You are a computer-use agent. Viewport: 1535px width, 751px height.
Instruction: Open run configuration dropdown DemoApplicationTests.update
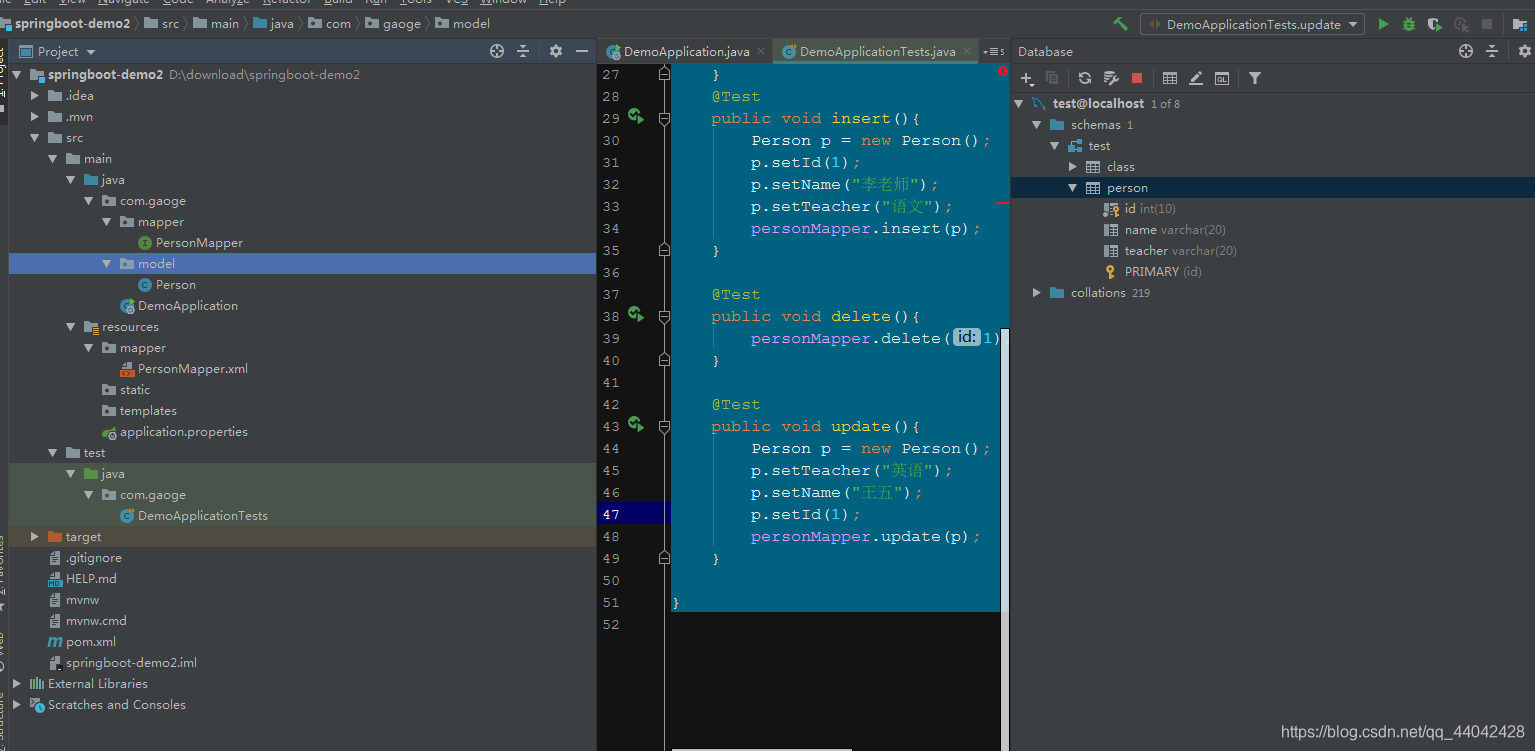point(1252,24)
